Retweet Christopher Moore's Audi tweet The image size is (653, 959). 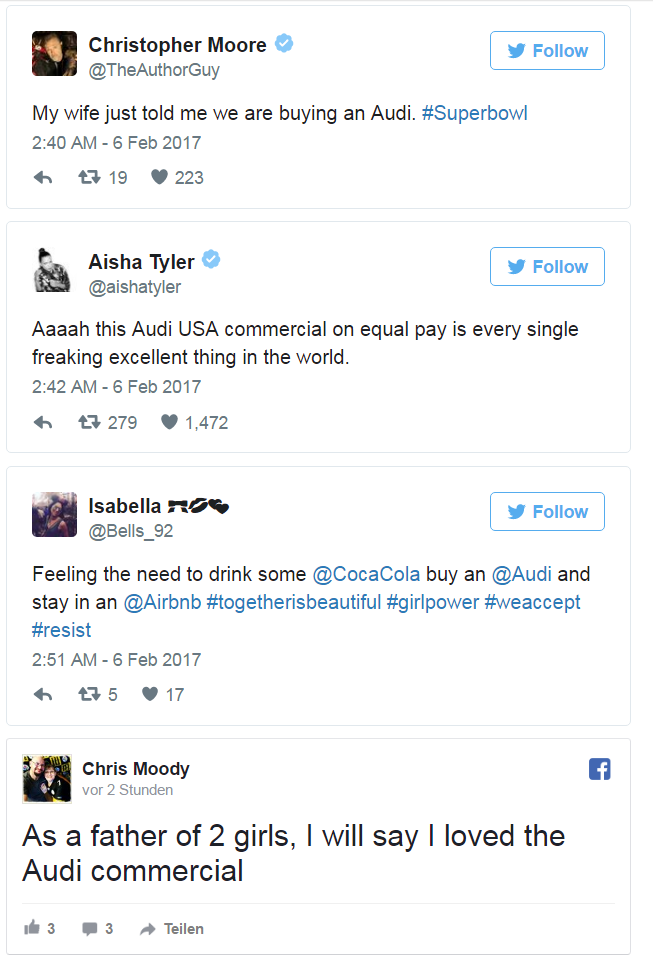(x=89, y=178)
